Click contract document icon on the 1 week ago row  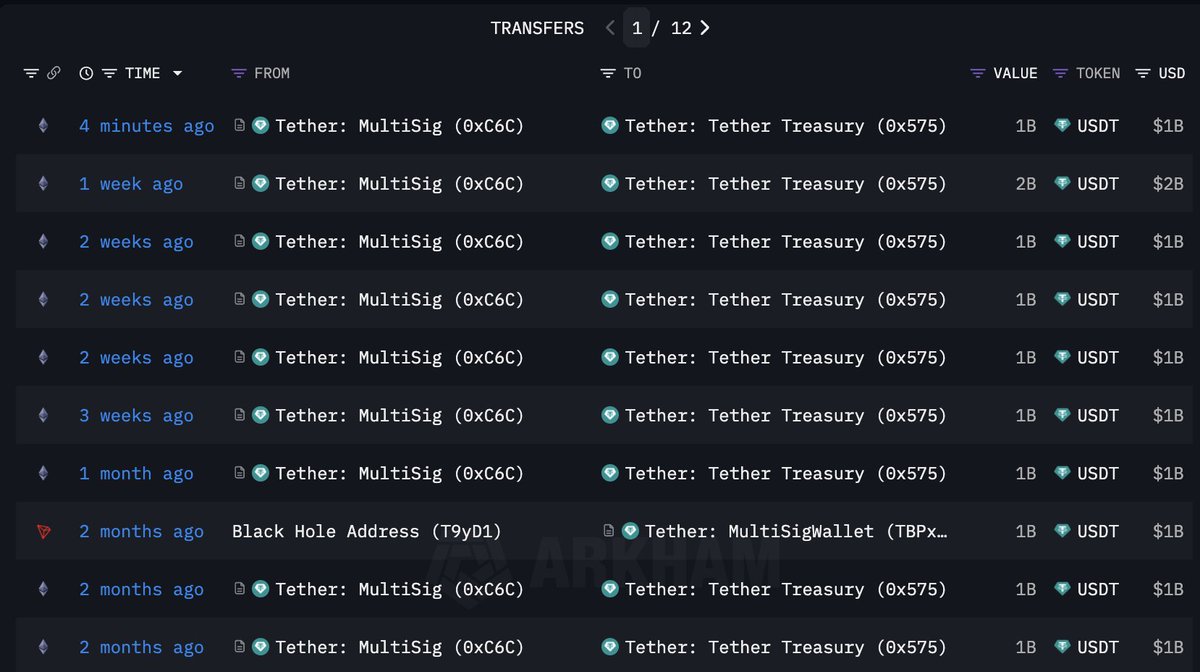(x=239, y=183)
